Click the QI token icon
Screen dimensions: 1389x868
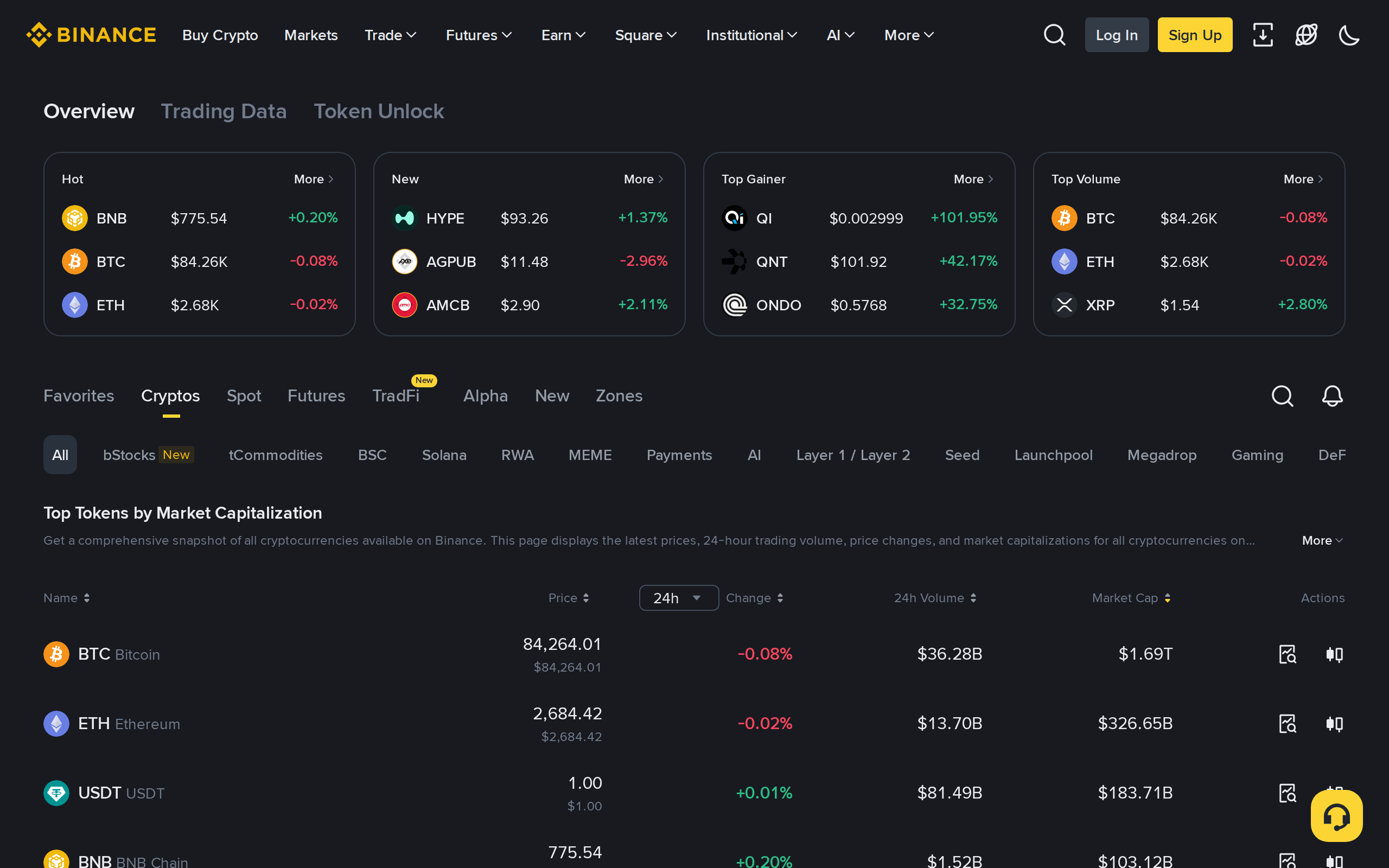pyautogui.click(x=734, y=218)
